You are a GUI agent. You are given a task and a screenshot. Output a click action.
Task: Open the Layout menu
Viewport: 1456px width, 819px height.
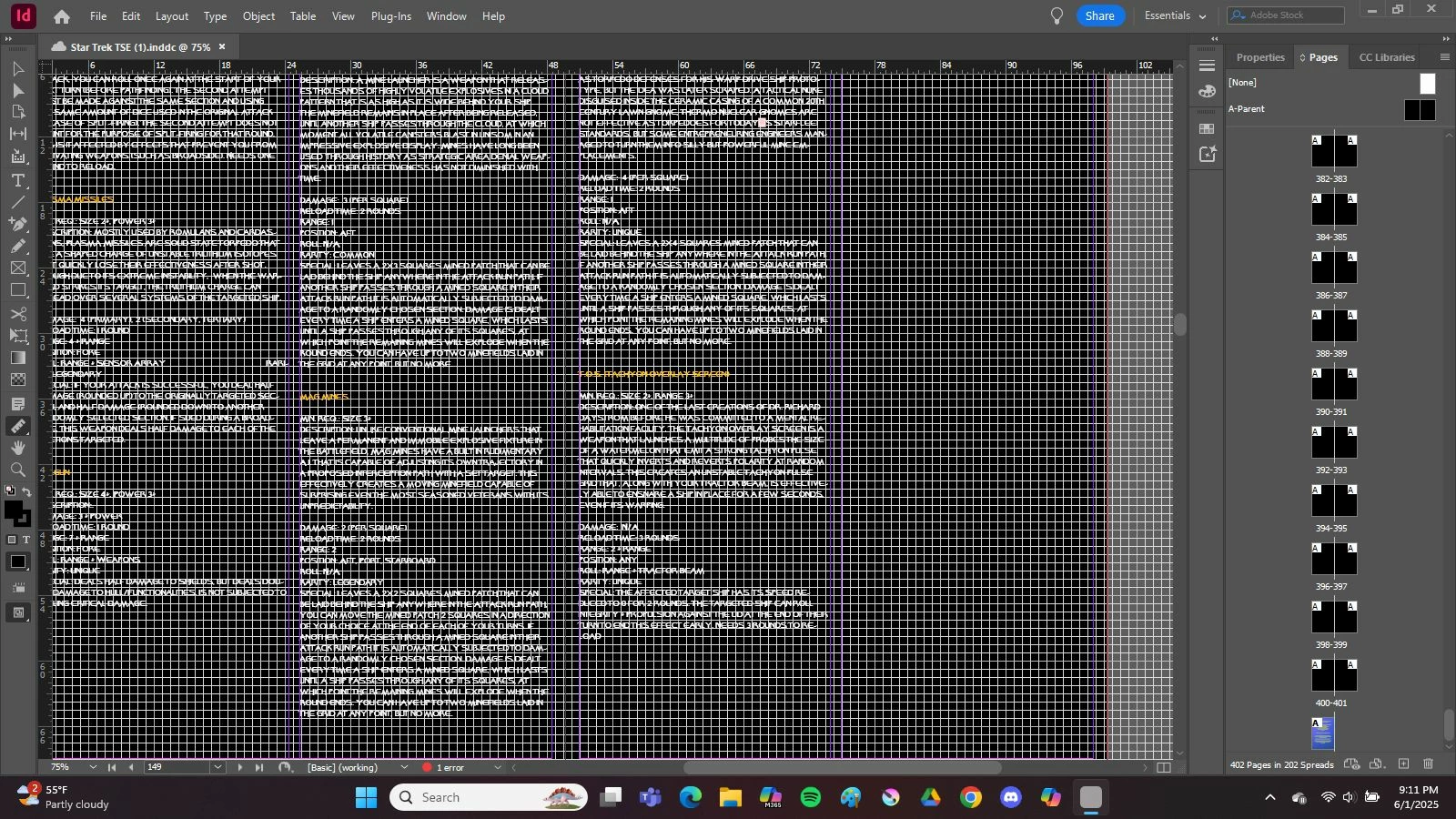[172, 16]
